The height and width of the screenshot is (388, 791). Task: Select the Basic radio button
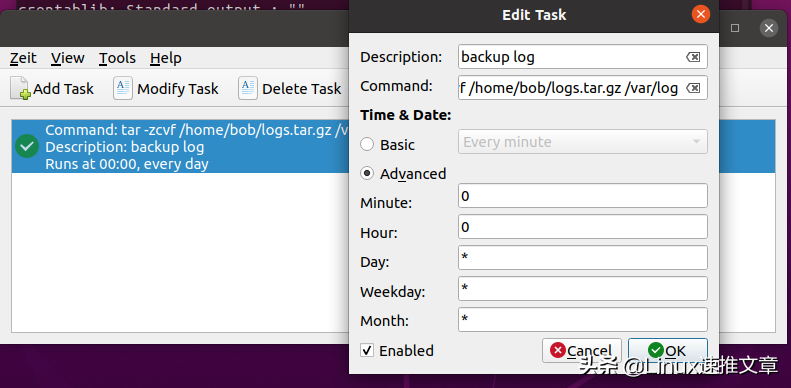pyautogui.click(x=367, y=145)
